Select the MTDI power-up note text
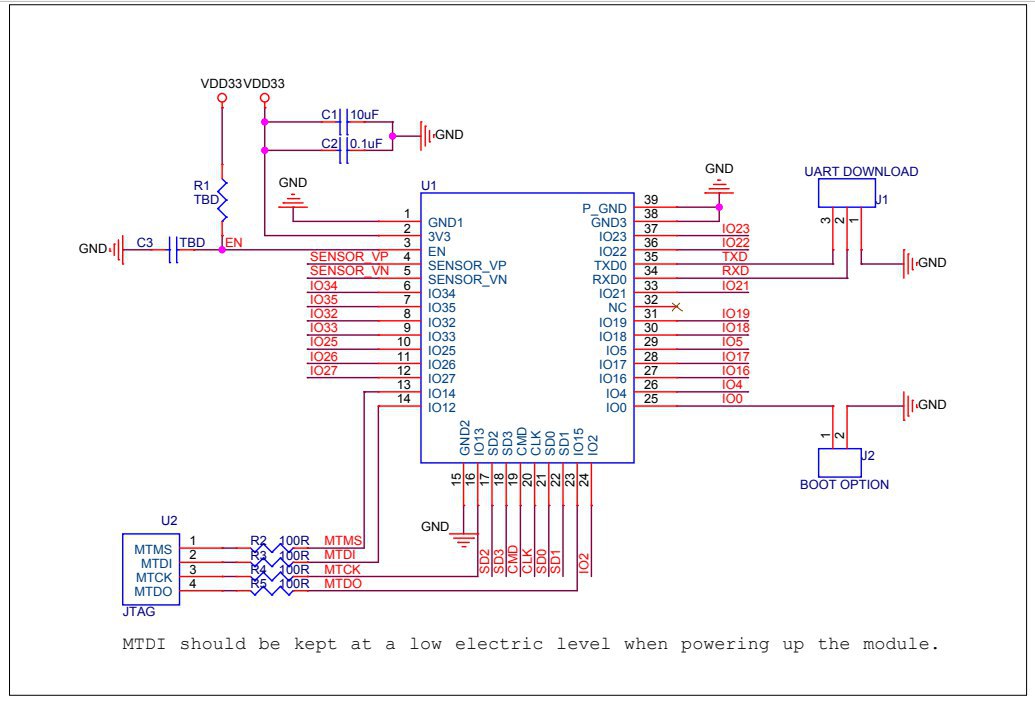Viewport: 1035px width, 710px height. 531,644
